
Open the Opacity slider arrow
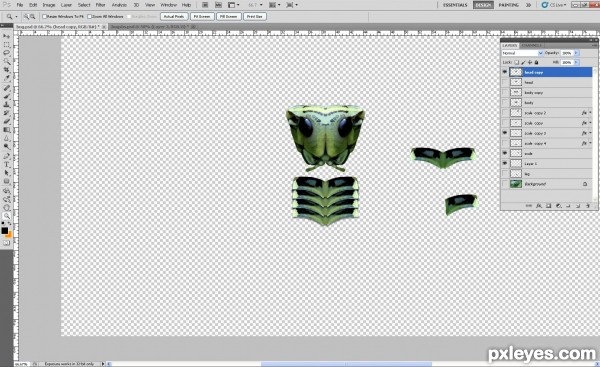click(577, 53)
